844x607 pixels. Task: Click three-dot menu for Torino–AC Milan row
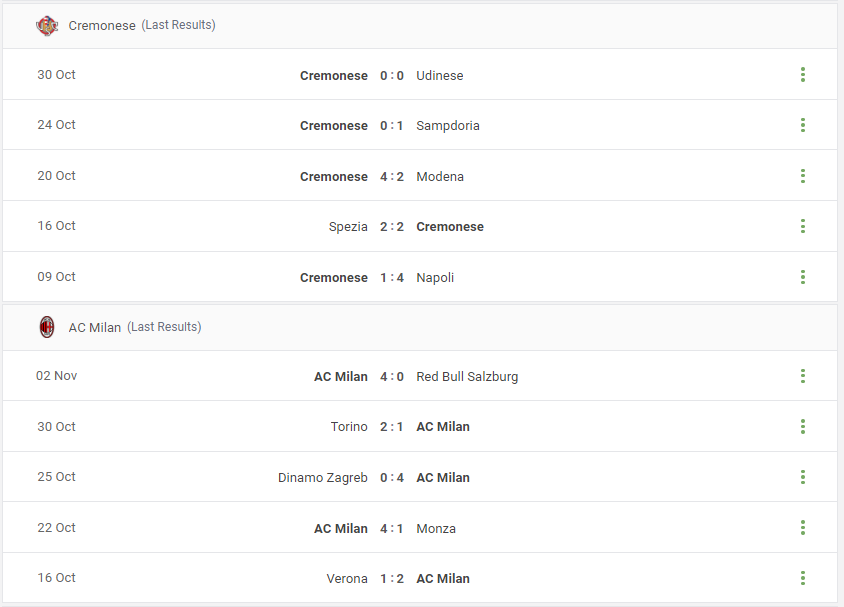pyautogui.click(x=803, y=427)
